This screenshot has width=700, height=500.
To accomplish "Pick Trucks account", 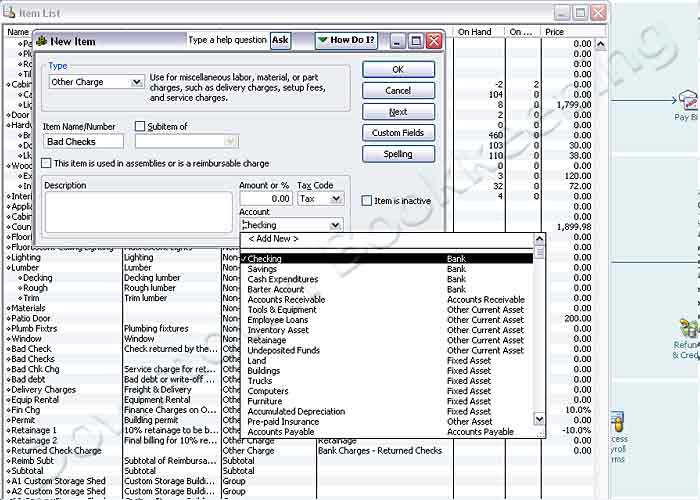I will 387,381.
